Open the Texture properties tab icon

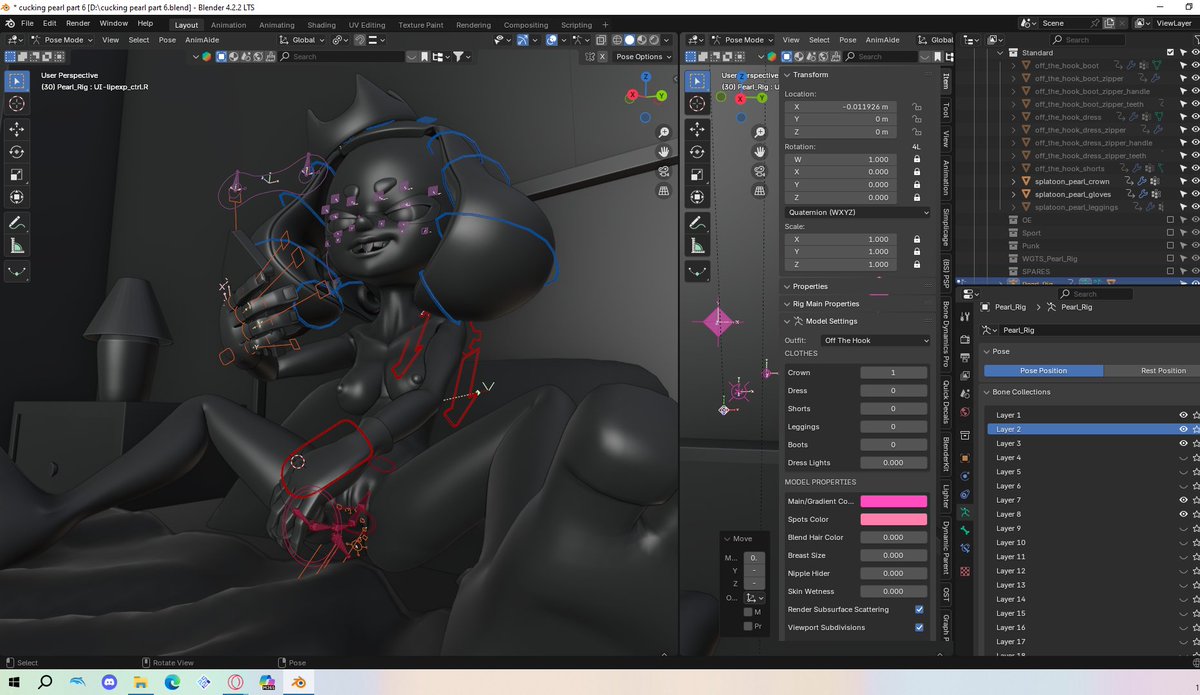[965, 571]
